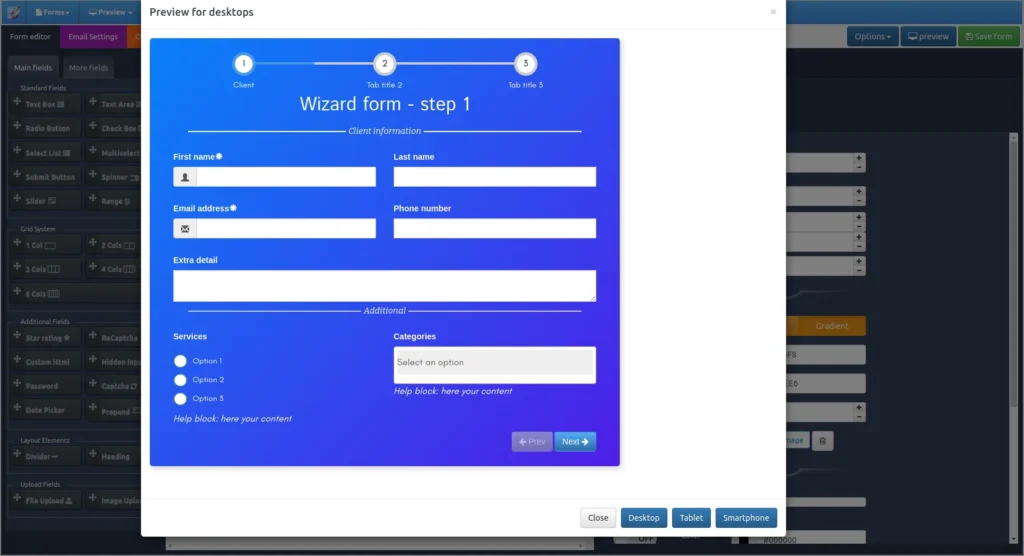Screen dimensions: 1024x556
Task: Dismiss preview dialog with the X
Action: (773, 12)
